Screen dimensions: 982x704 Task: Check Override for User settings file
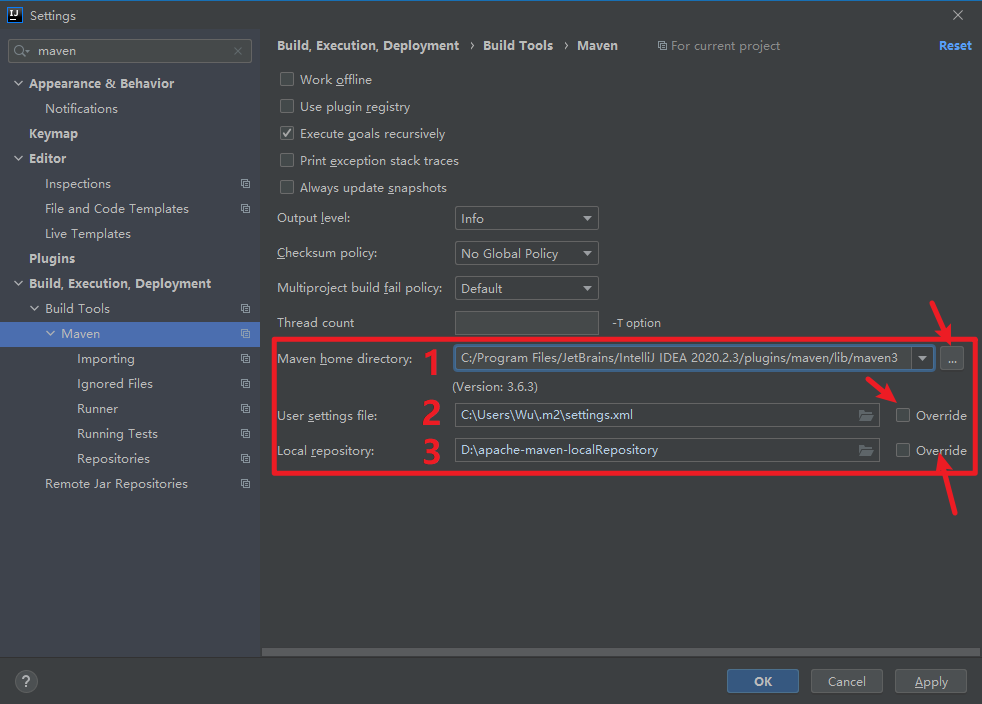coord(902,415)
